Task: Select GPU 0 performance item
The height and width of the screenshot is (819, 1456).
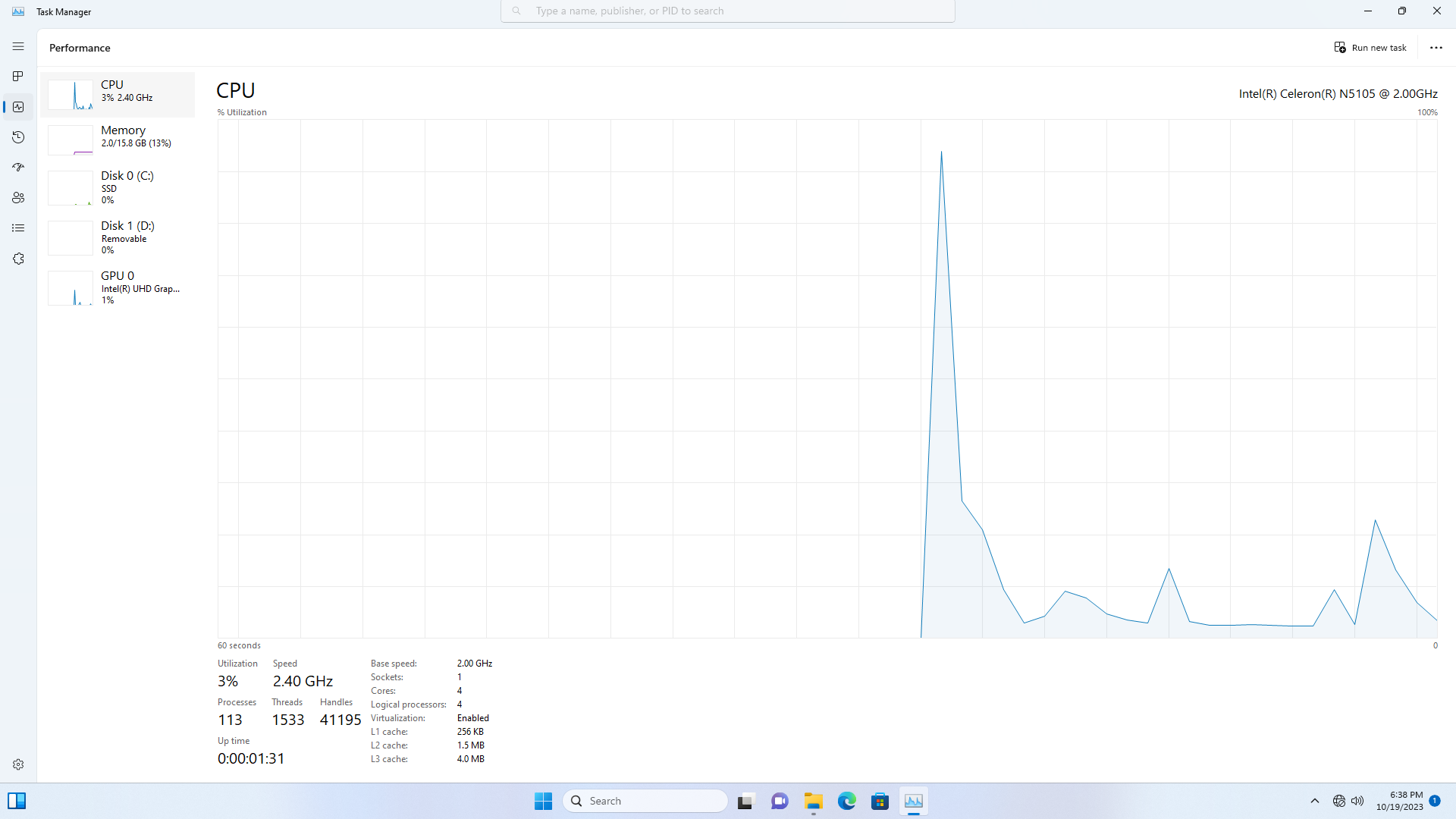Action: pos(118,287)
